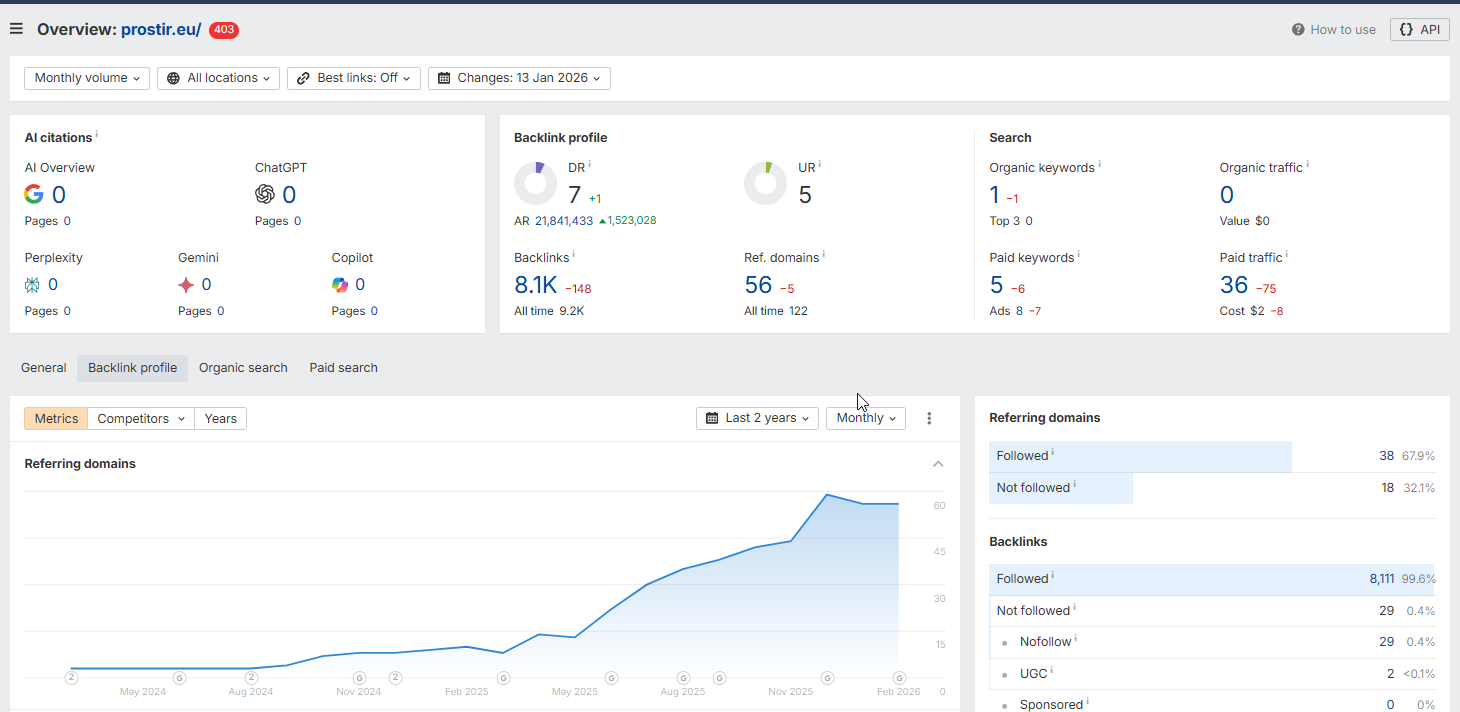
Task: Open the hamburger menu icon
Action: pos(16,29)
